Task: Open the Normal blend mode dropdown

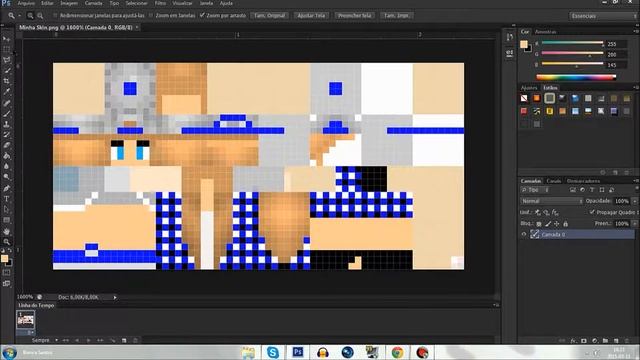Action: coord(551,201)
